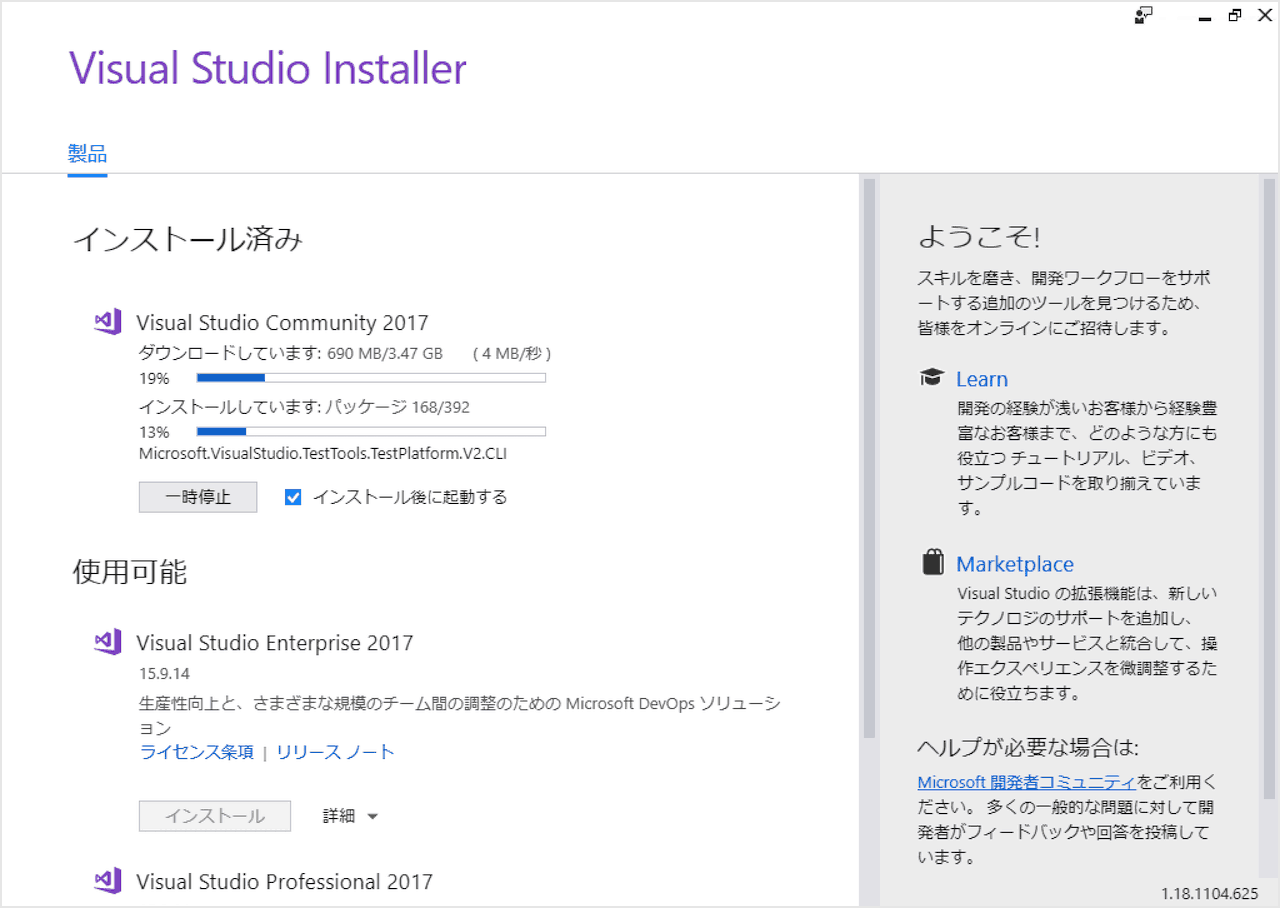This screenshot has height=908, width=1280.
Task: Switch to the 製品 tab
Action: tap(87, 154)
